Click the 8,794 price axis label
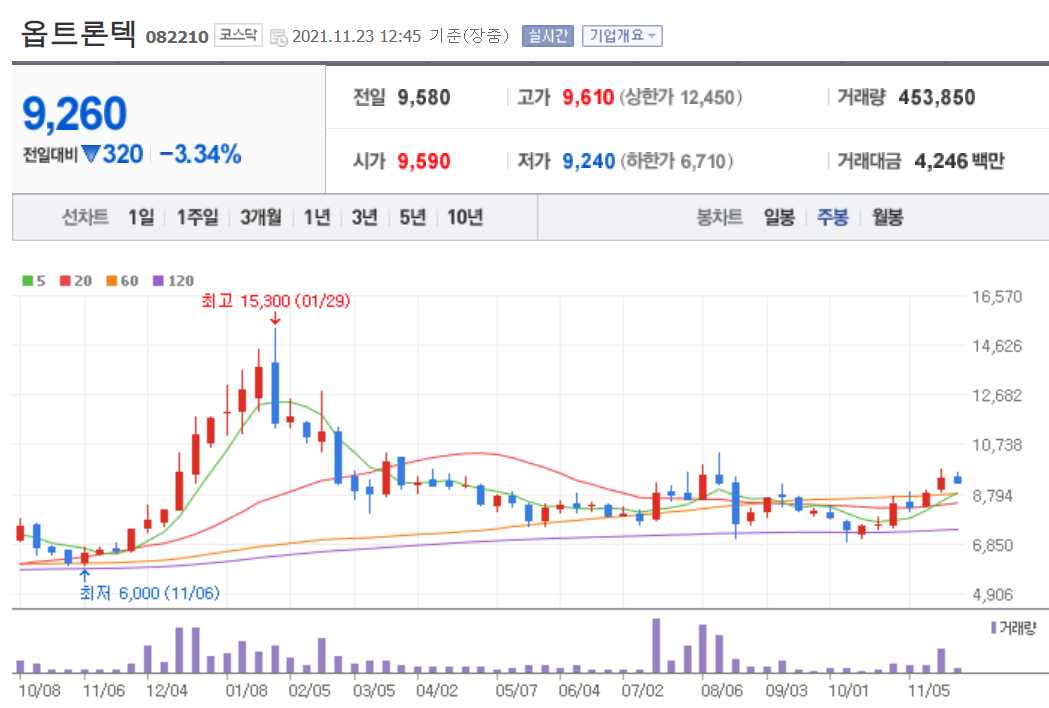The width and height of the screenshot is (1049, 708). pyautogui.click(x=997, y=496)
